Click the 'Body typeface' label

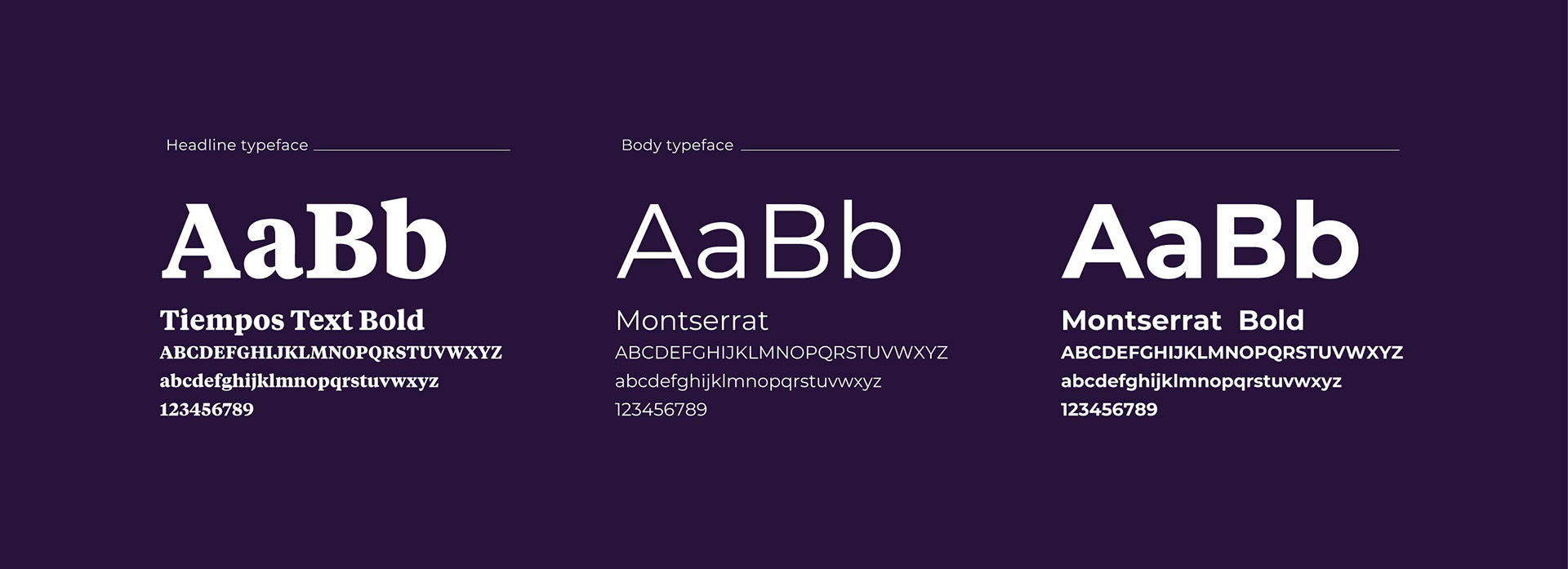point(677,145)
